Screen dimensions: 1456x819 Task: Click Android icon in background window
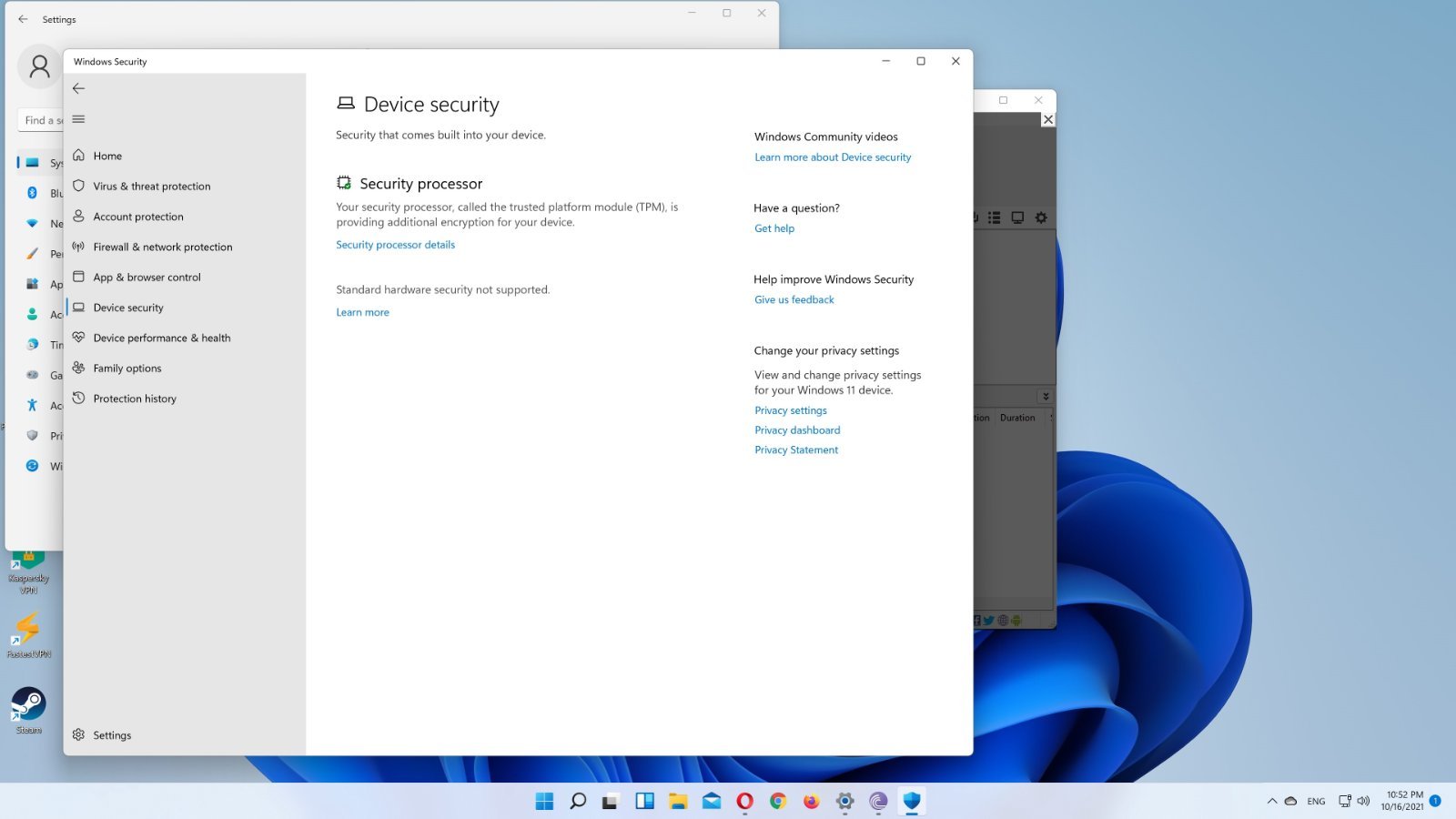click(x=1016, y=621)
